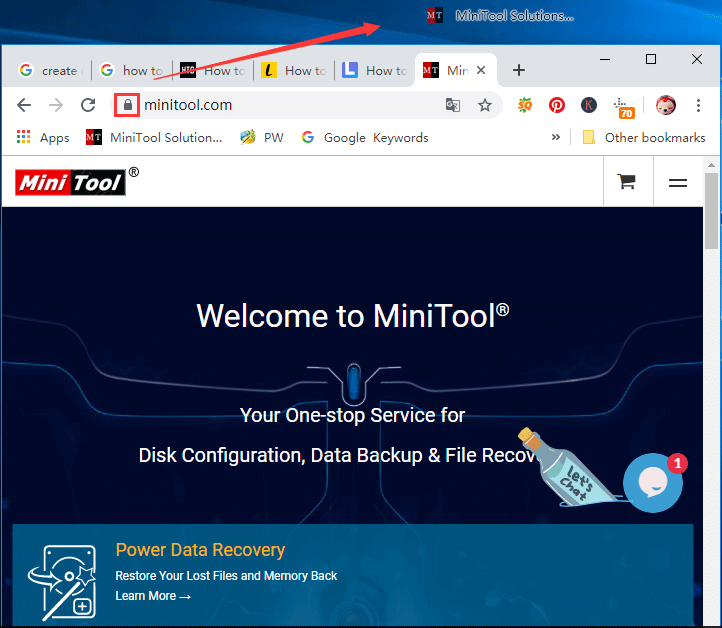Switch to the Google 'how to' tab
Screen dimensions: 722x628
[x=132, y=70]
